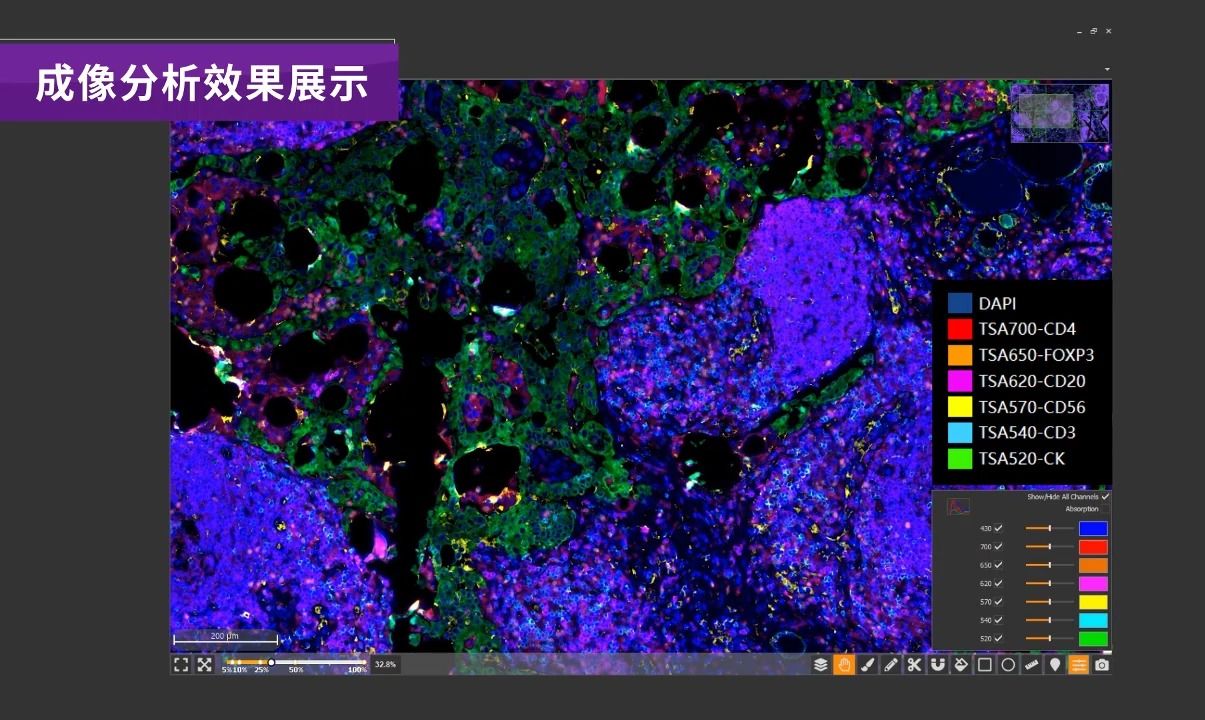Click the TSA520-CK legend entry
This screenshot has height=720, width=1205.
coord(1007,459)
